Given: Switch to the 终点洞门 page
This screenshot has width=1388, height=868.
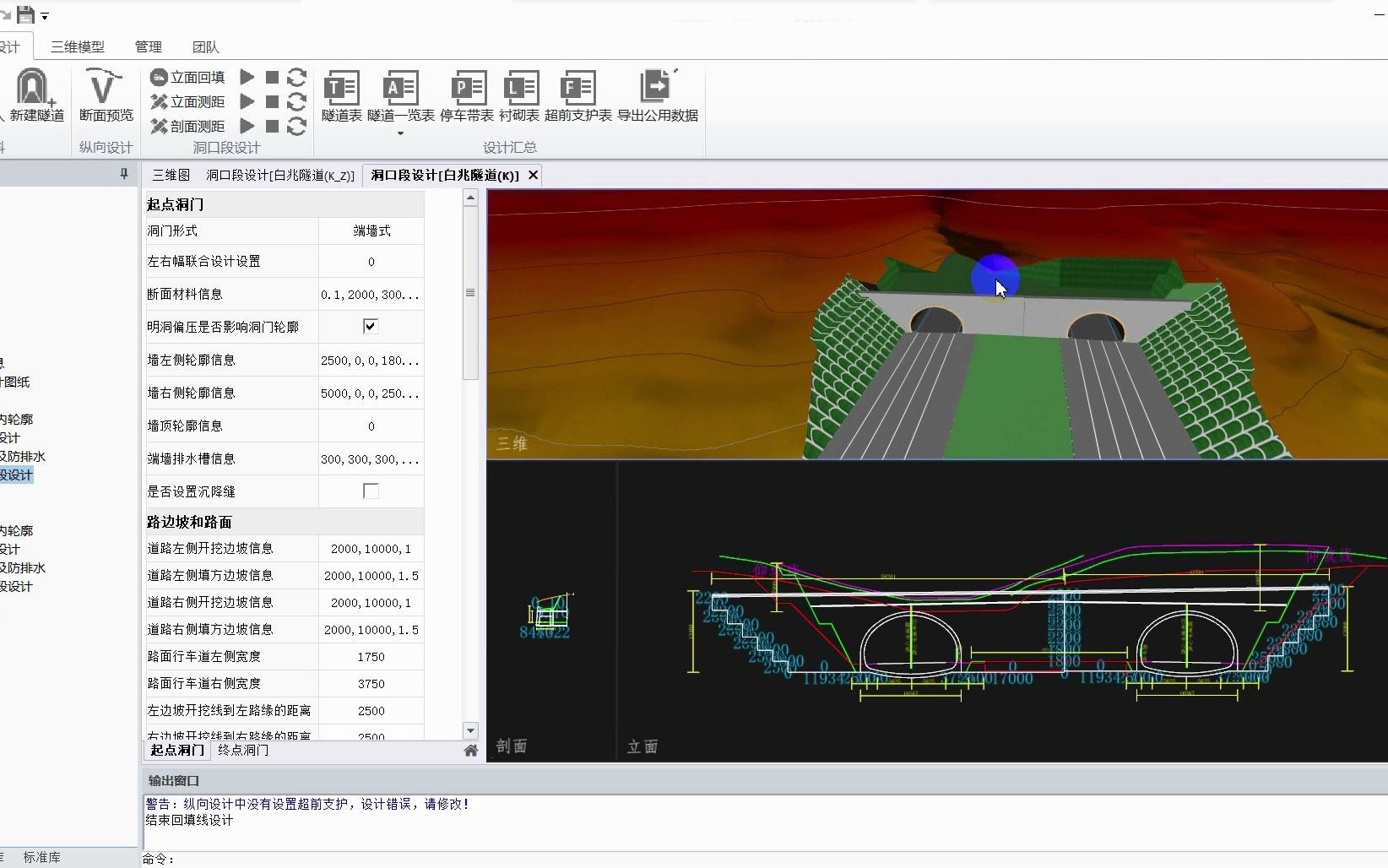Looking at the screenshot, I should tap(242, 750).
